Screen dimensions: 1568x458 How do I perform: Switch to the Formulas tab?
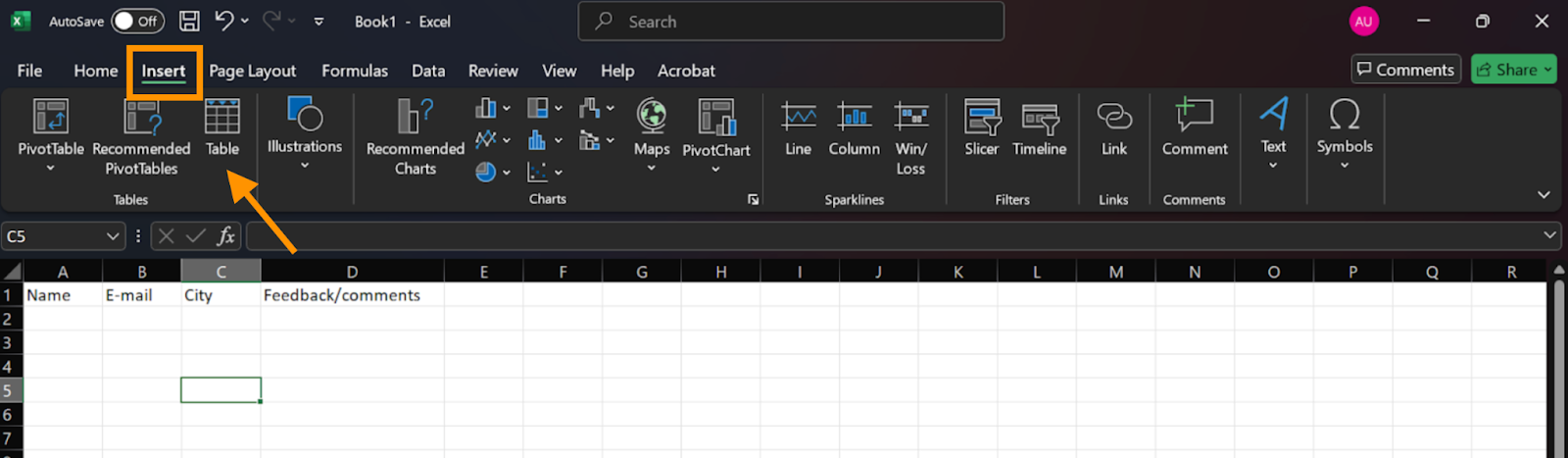point(355,71)
